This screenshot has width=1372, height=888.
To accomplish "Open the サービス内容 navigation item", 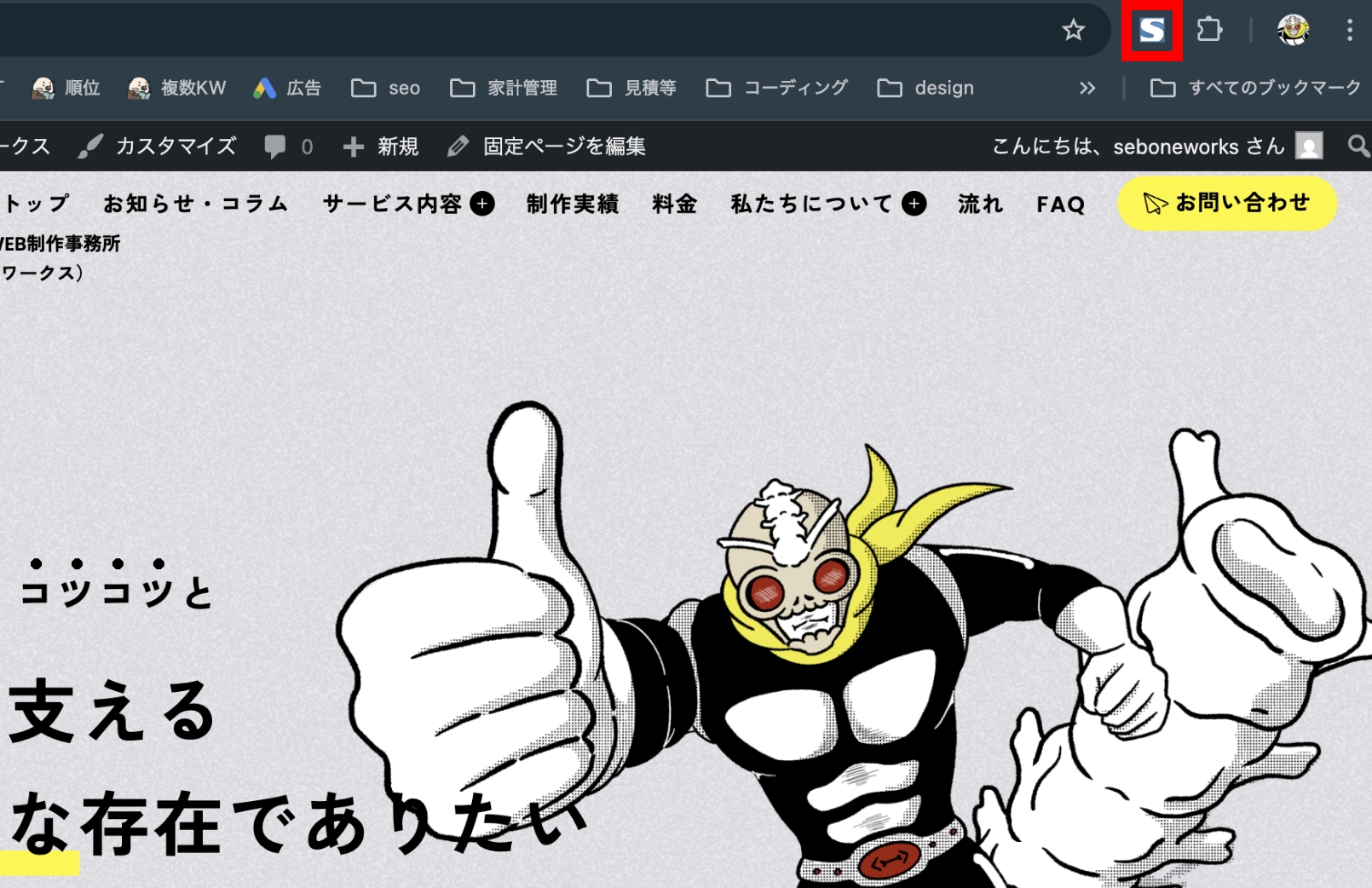I will point(392,204).
